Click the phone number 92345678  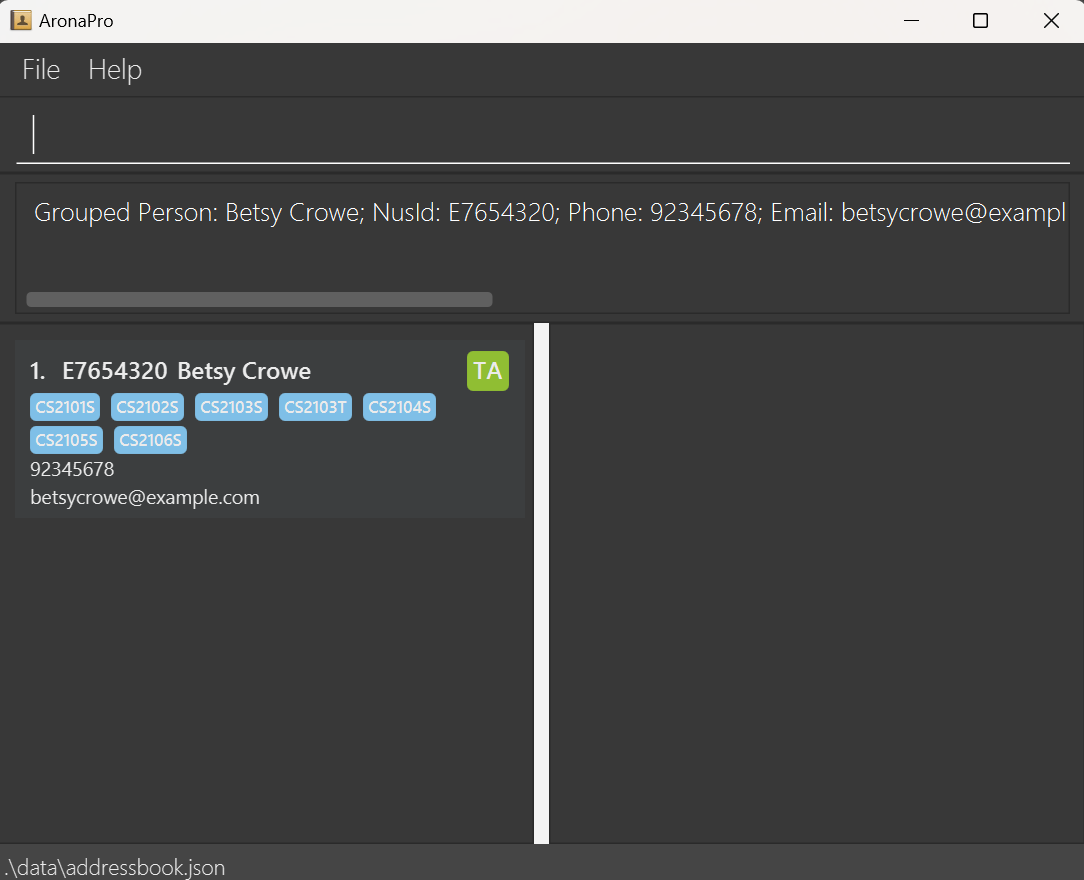(72, 469)
